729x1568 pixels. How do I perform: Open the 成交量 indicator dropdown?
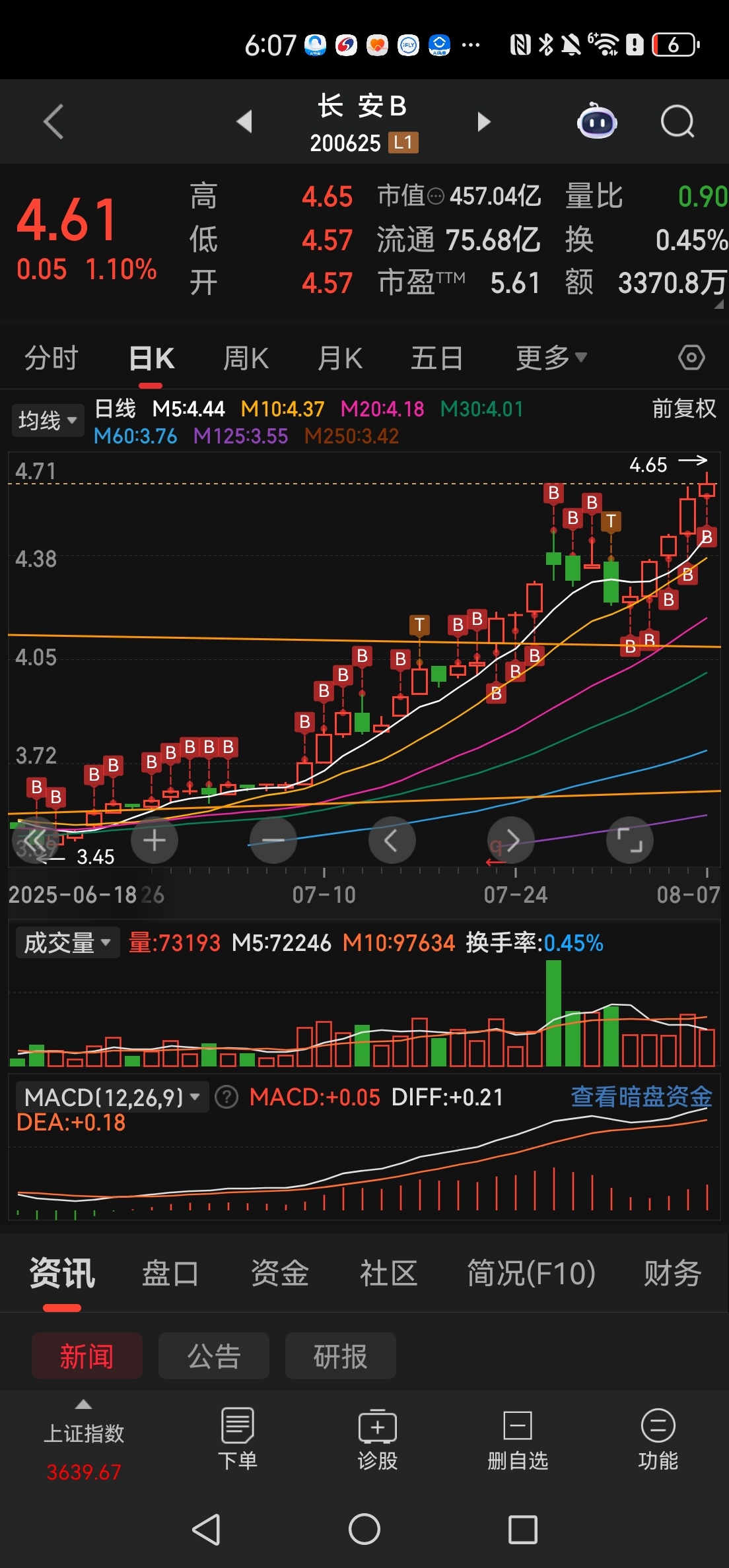[x=67, y=942]
